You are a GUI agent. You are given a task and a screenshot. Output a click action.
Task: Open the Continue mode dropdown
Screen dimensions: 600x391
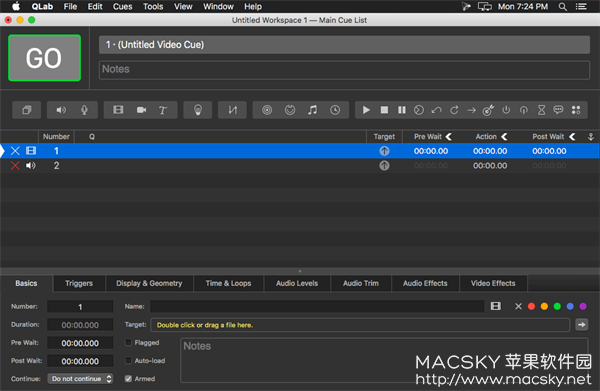pyautogui.click(x=80, y=379)
